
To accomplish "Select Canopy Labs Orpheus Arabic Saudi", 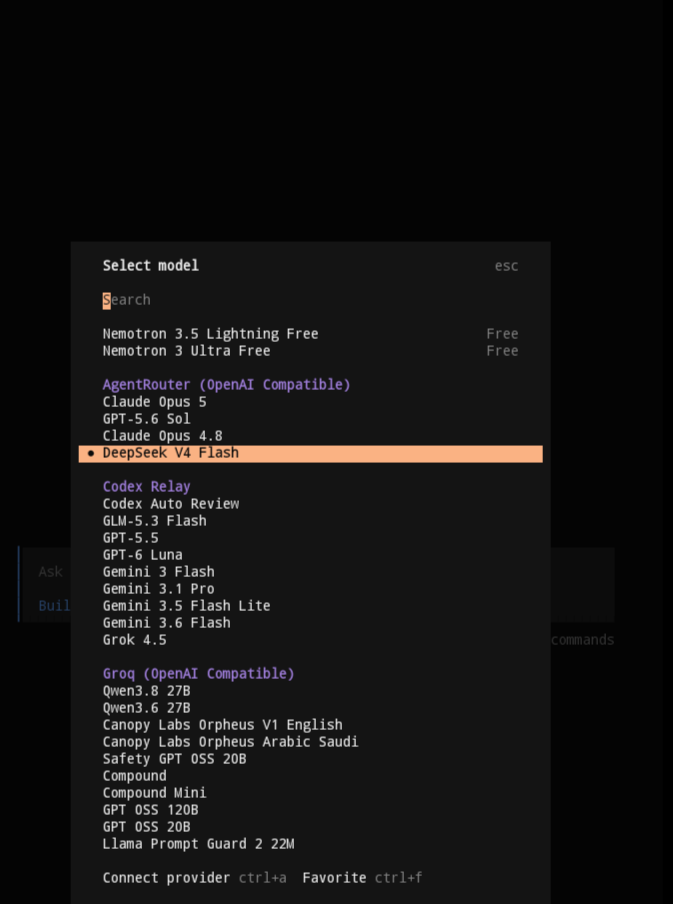I will tap(310, 742).
